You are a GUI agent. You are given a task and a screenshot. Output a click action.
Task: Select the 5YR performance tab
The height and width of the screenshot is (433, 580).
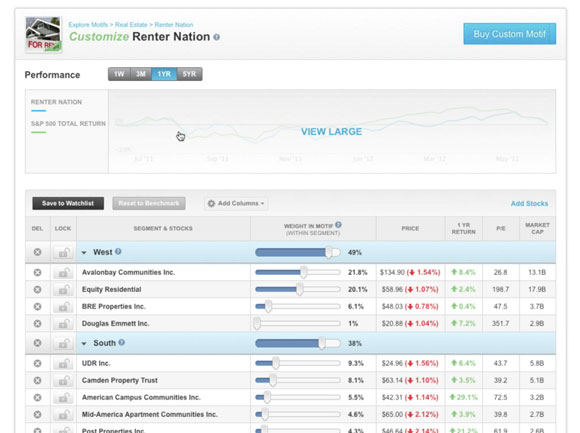189,74
